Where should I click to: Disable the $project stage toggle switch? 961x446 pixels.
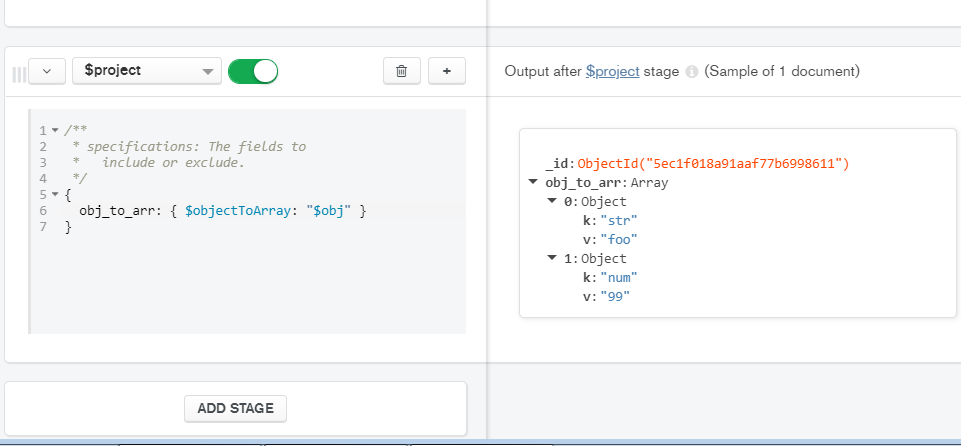(x=253, y=71)
